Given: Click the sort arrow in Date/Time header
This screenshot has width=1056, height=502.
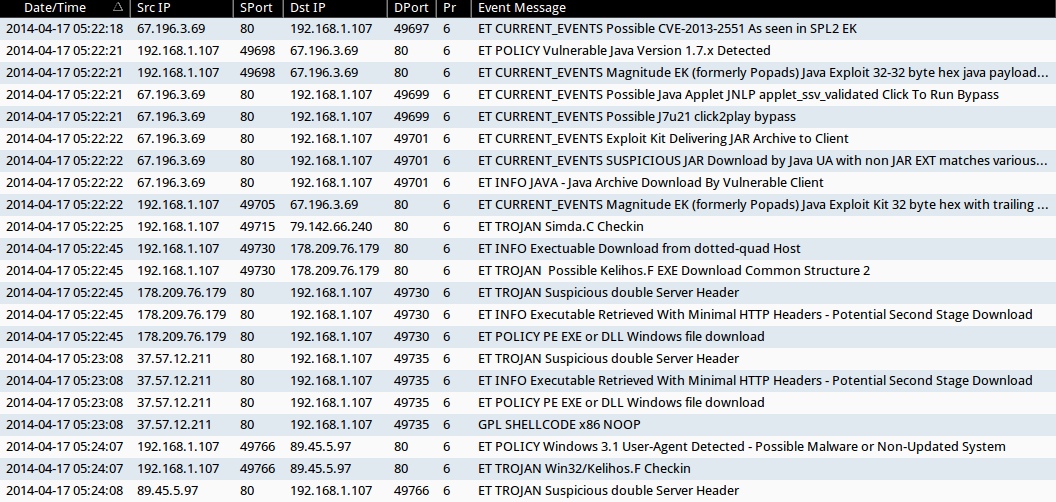Looking at the screenshot, I should (118, 7).
